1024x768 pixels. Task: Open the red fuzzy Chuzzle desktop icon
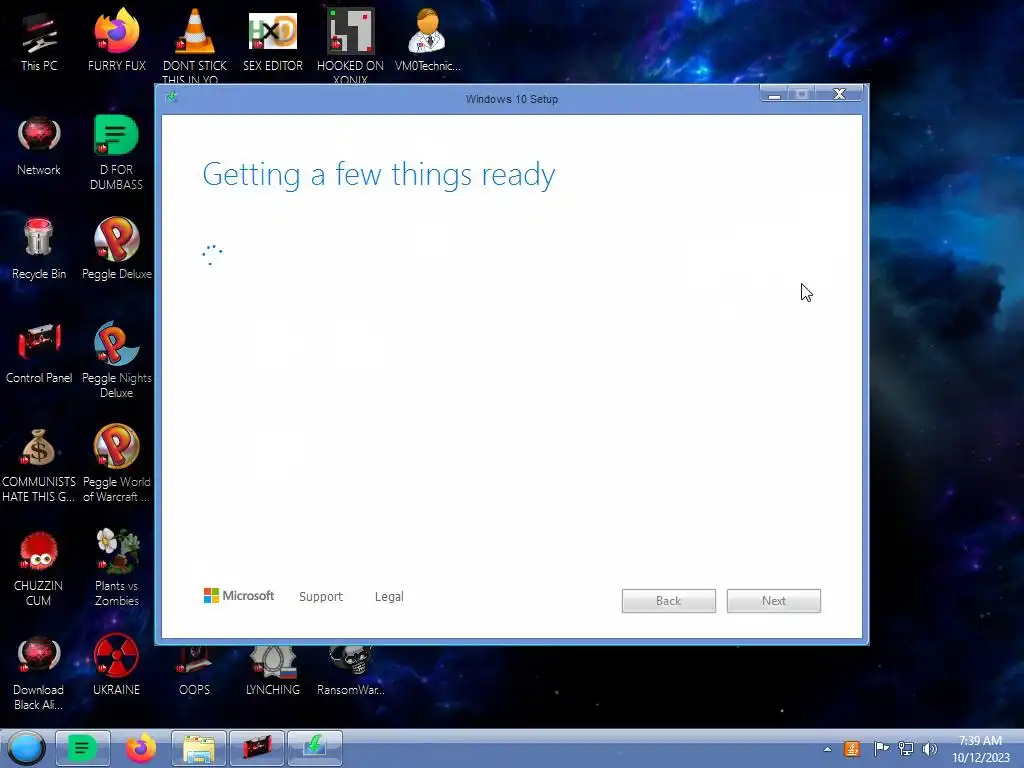(x=39, y=568)
